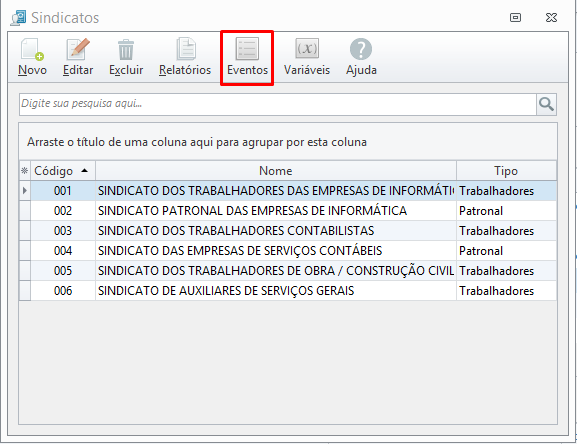Open the Ajuda help icon
This screenshot has width=577, height=444.
click(x=361, y=57)
